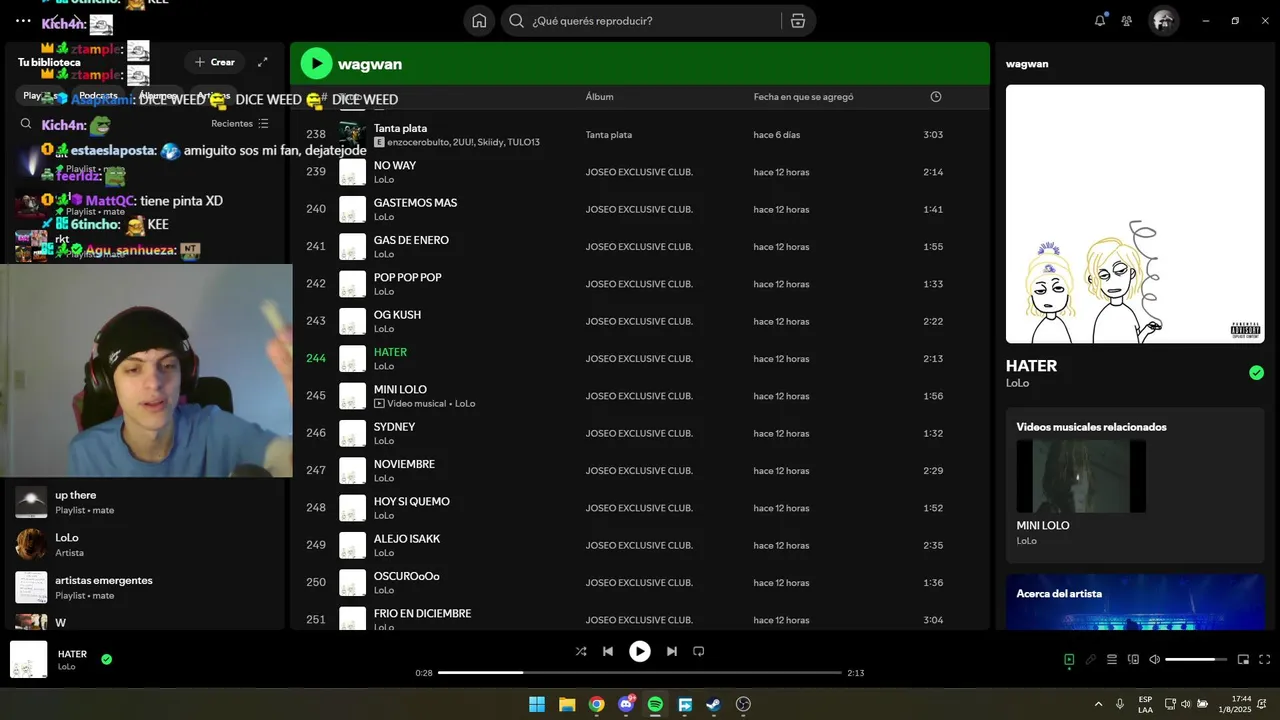Open Tanta plata album link
Image resolution: width=1280 pixels, height=720 pixels.
(x=609, y=135)
